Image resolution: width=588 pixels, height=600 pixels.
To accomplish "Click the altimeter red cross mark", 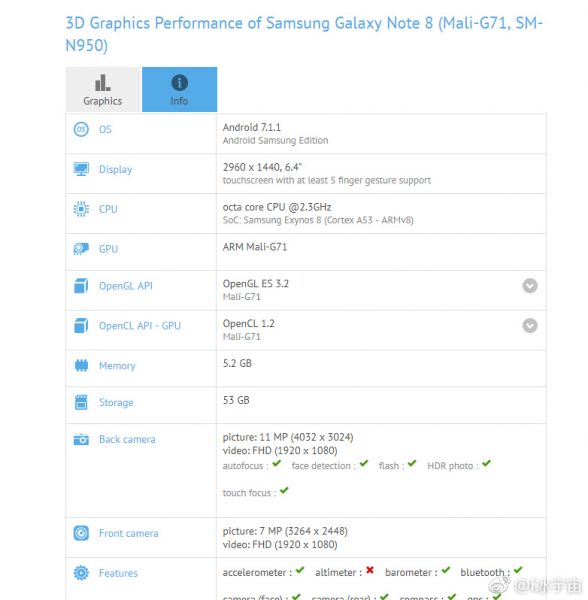I will pos(370,570).
